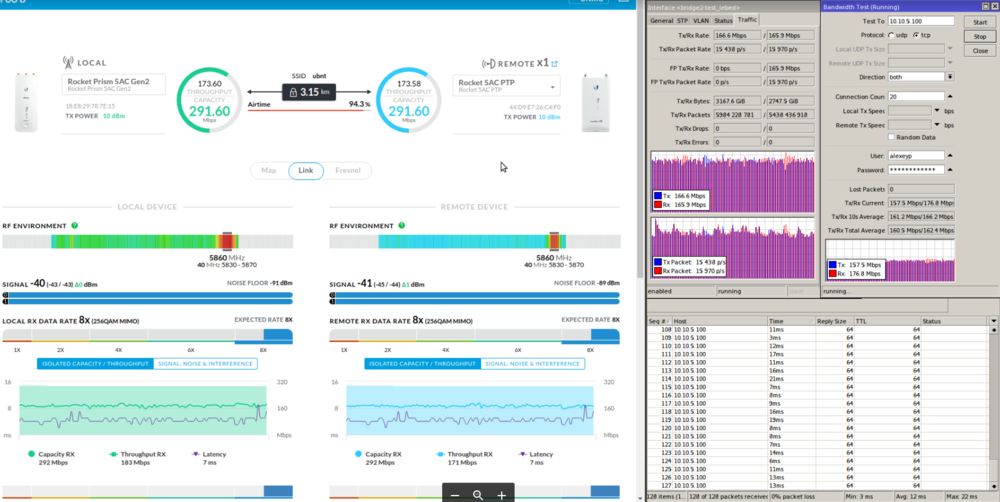Toggle remote Capacity RX legend dot

tap(358, 454)
